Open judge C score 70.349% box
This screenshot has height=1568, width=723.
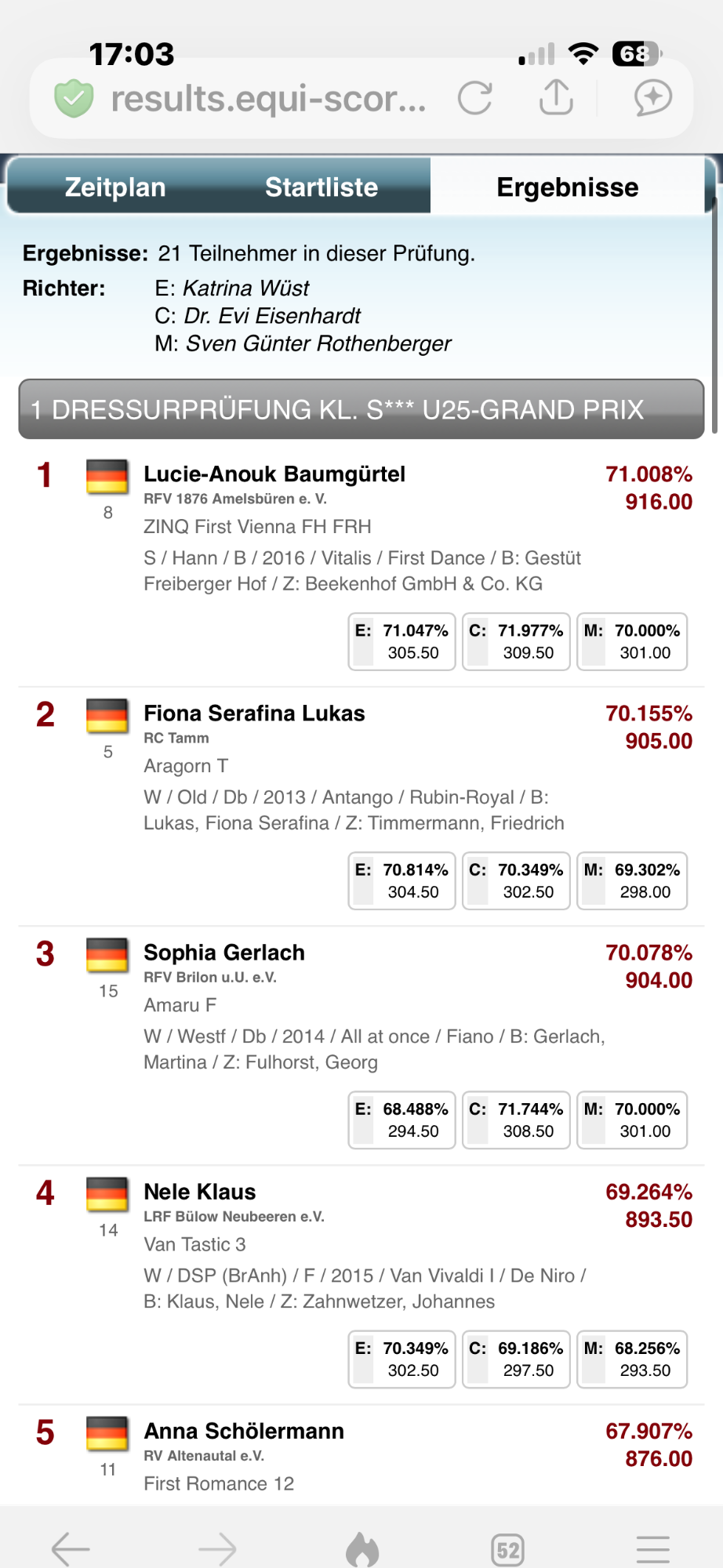click(x=516, y=880)
